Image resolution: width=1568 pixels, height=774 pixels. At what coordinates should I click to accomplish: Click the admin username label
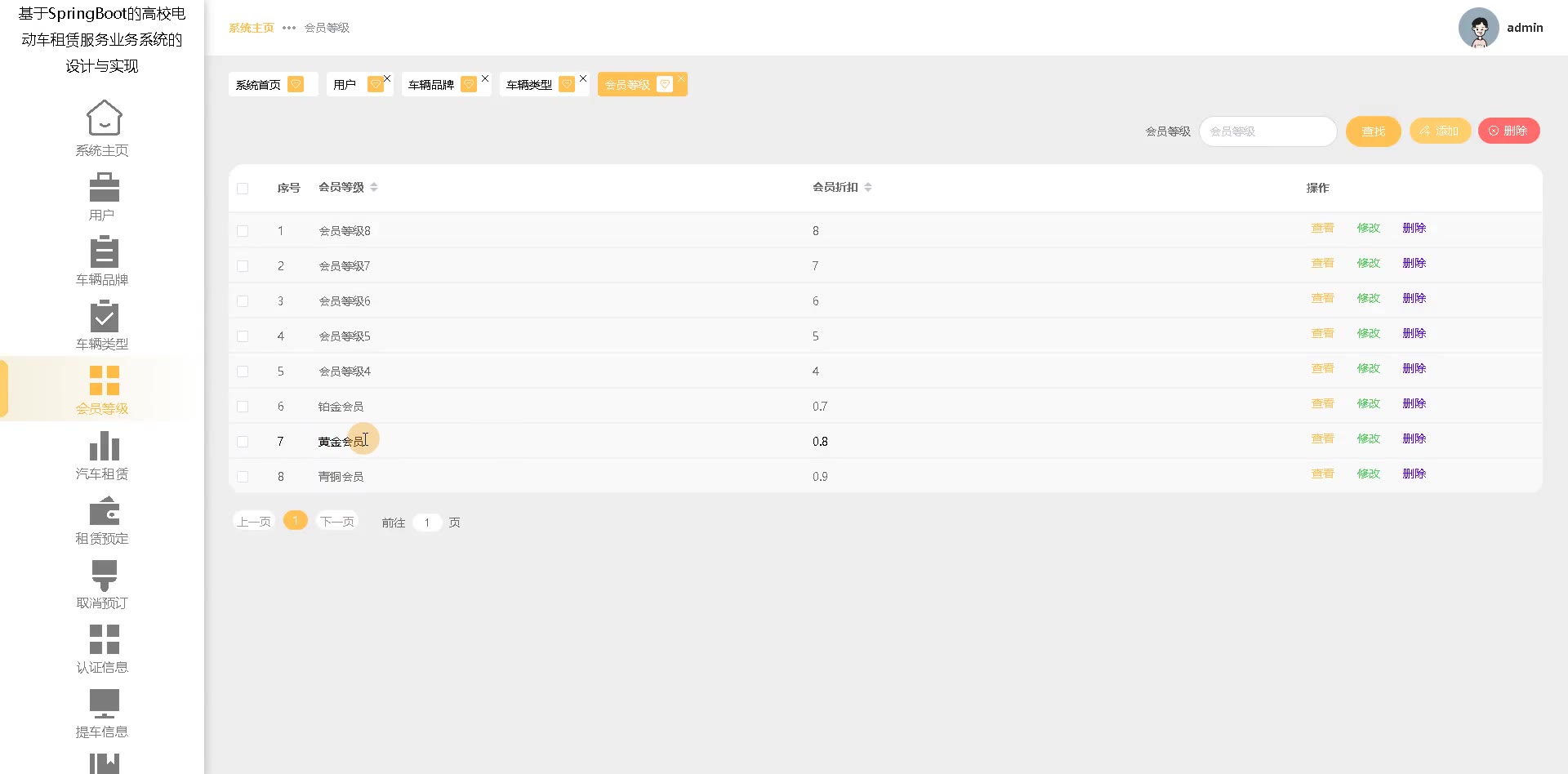1525,28
